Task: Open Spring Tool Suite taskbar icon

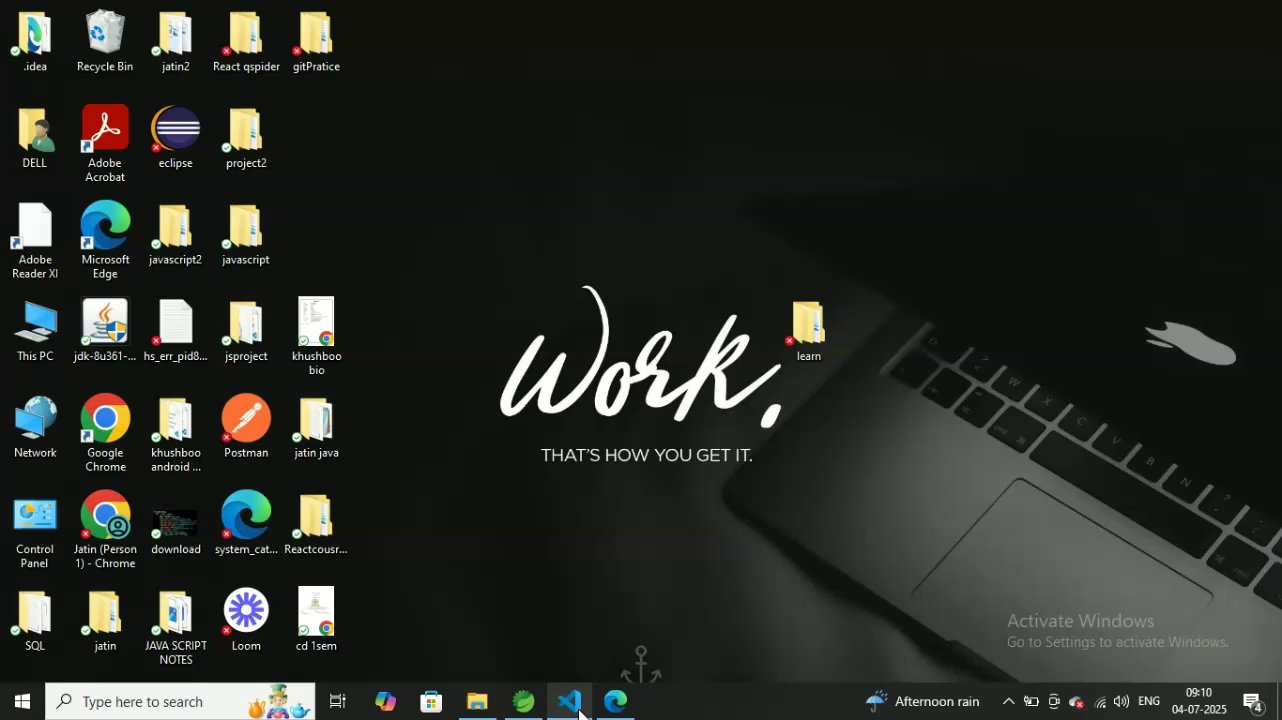Action: click(x=523, y=702)
